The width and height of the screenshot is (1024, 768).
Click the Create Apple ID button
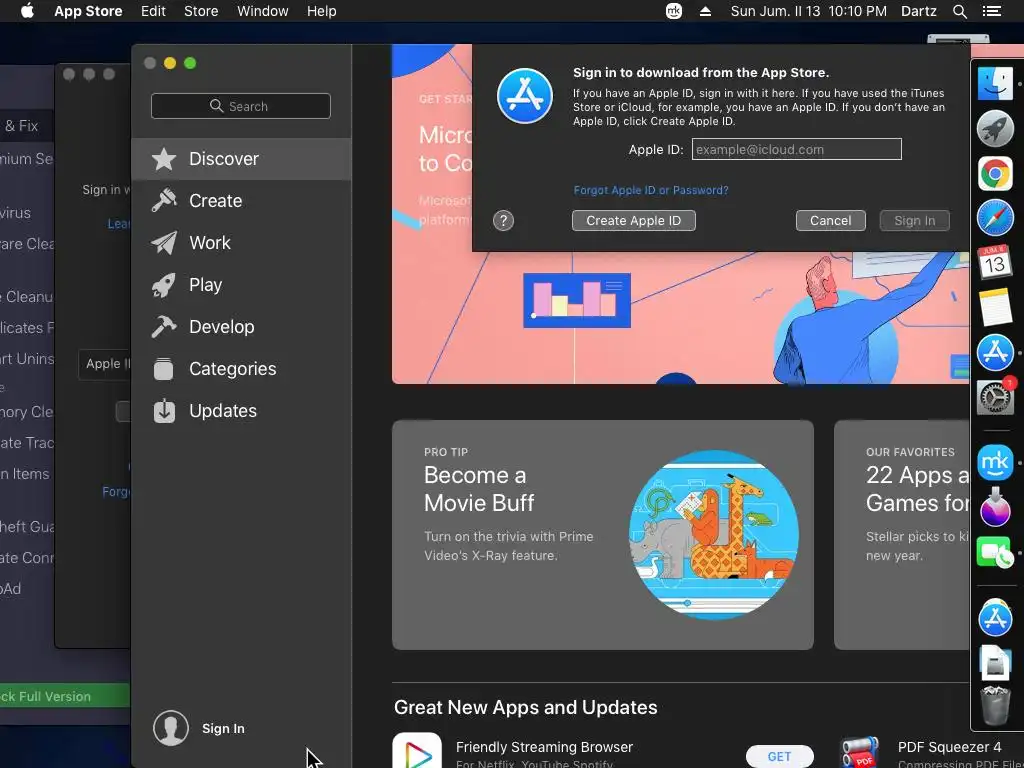(x=633, y=221)
